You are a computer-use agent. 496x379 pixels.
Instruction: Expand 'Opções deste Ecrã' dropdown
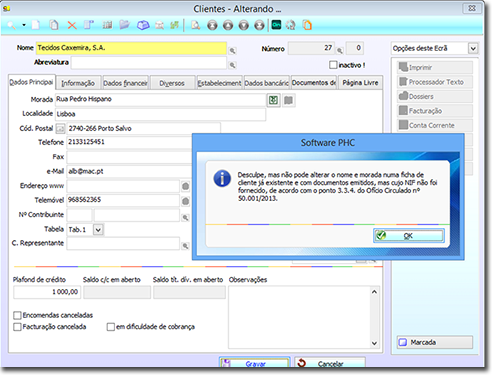473,49
